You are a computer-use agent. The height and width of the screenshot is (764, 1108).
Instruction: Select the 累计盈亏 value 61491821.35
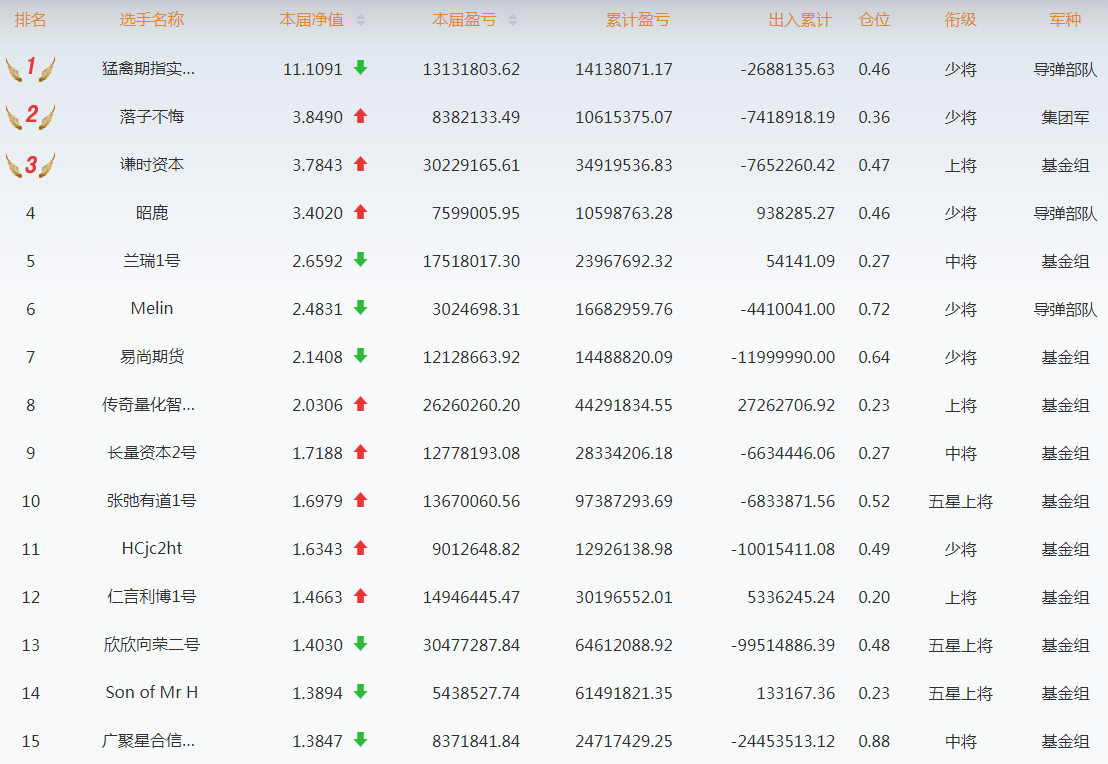(x=624, y=693)
